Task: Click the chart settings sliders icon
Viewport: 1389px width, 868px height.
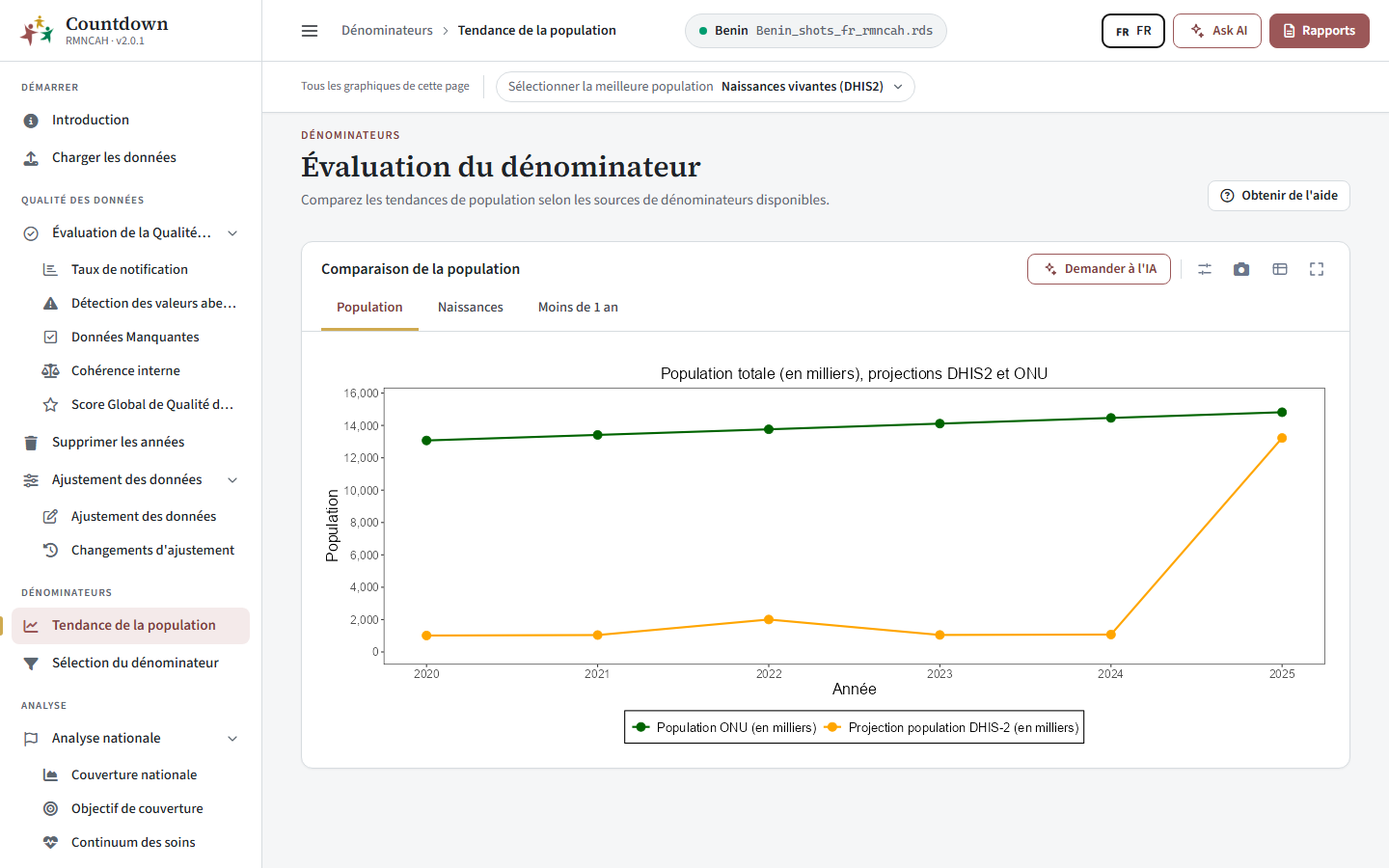Action: click(x=1205, y=269)
